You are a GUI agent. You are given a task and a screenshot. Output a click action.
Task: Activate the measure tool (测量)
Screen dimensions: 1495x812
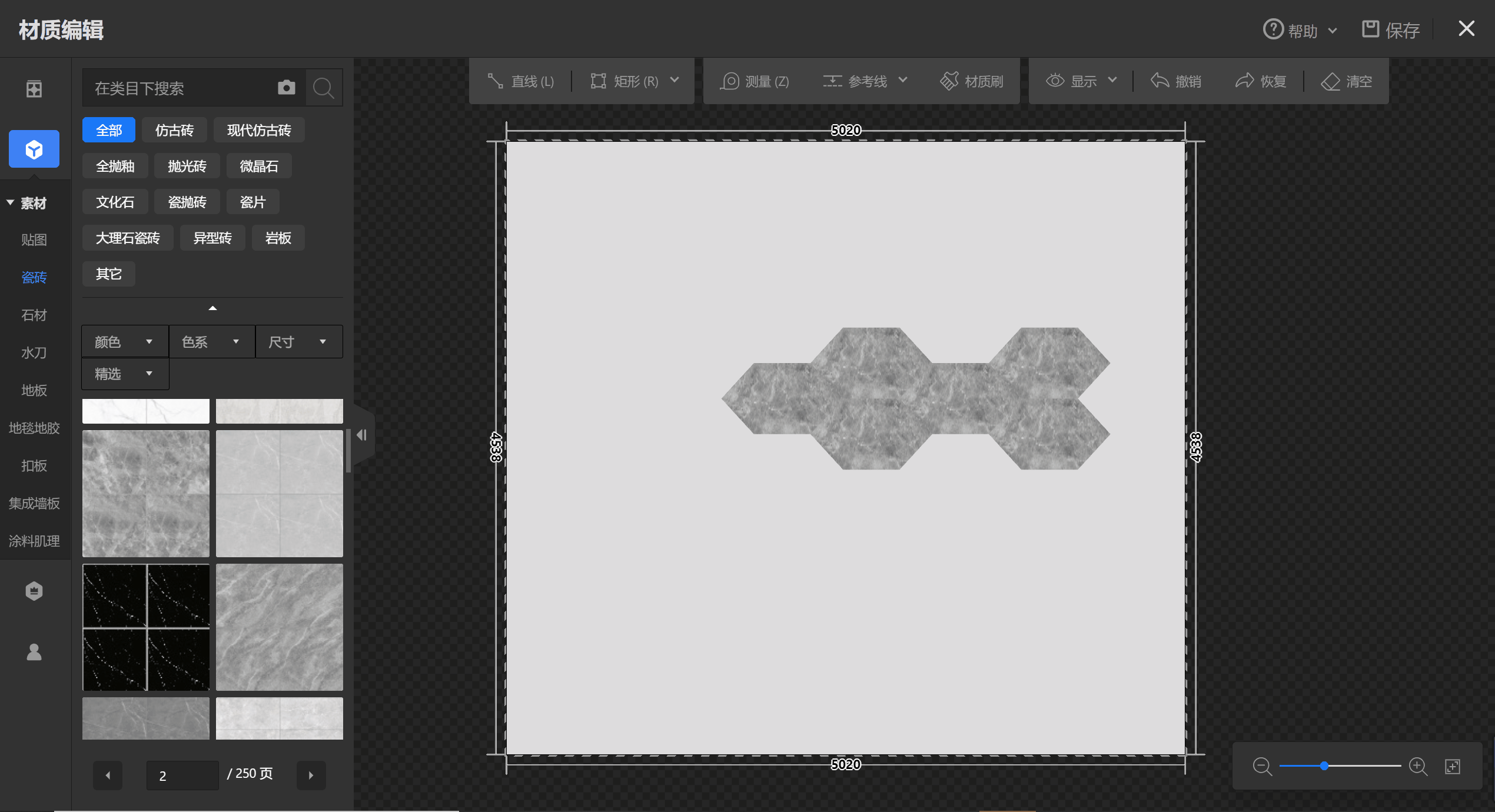tap(755, 81)
